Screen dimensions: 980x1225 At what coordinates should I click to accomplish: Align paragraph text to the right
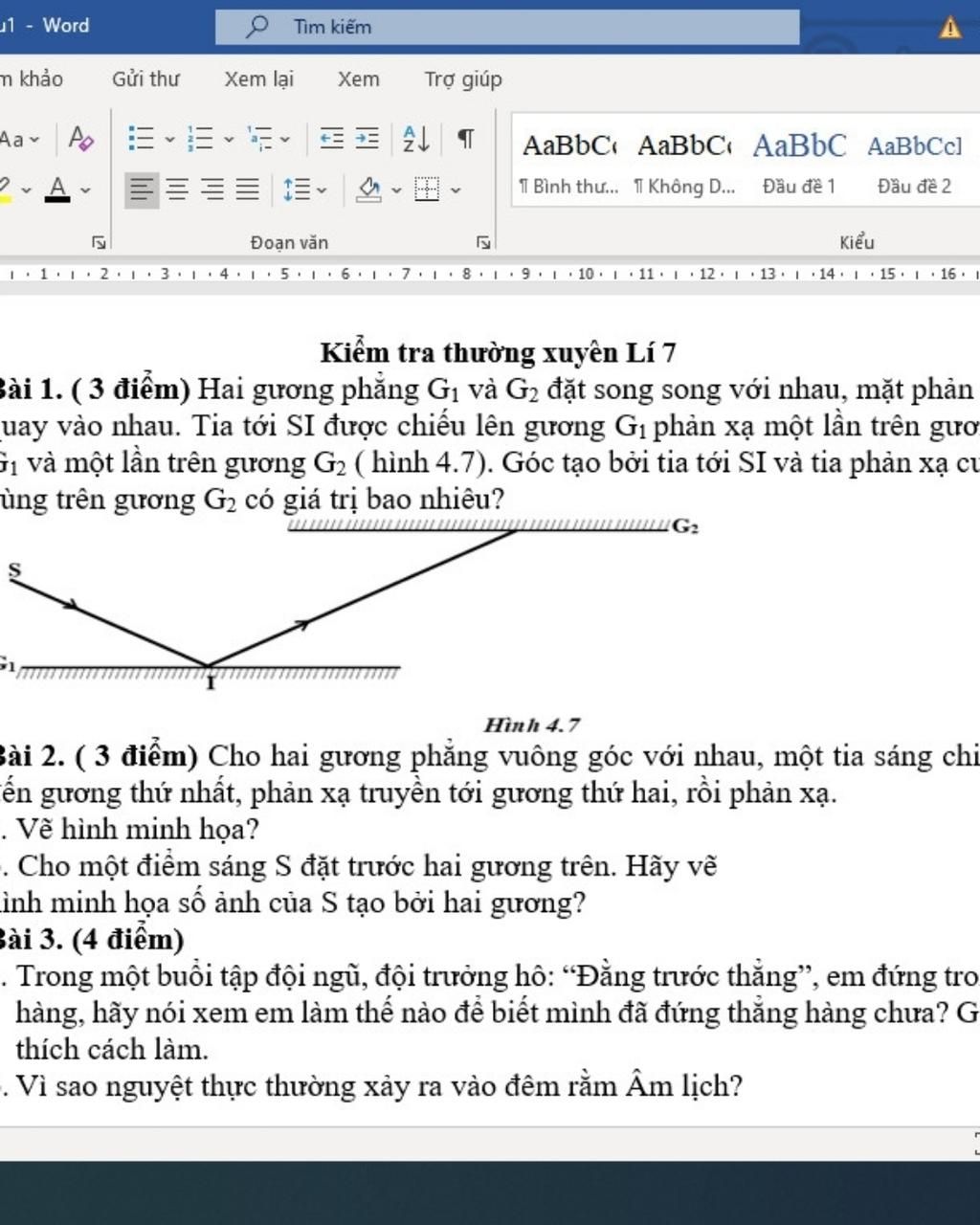pyautogui.click(x=212, y=189)
